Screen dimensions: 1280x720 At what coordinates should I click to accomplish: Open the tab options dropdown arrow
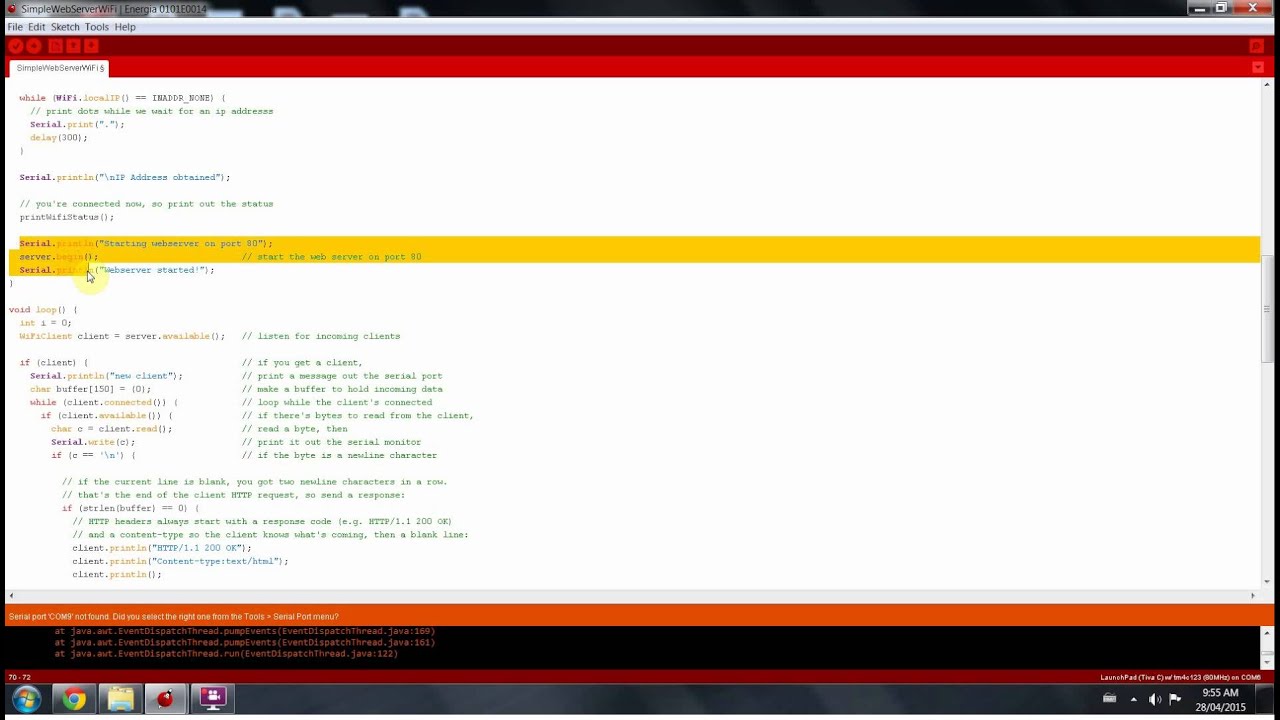1258,68
